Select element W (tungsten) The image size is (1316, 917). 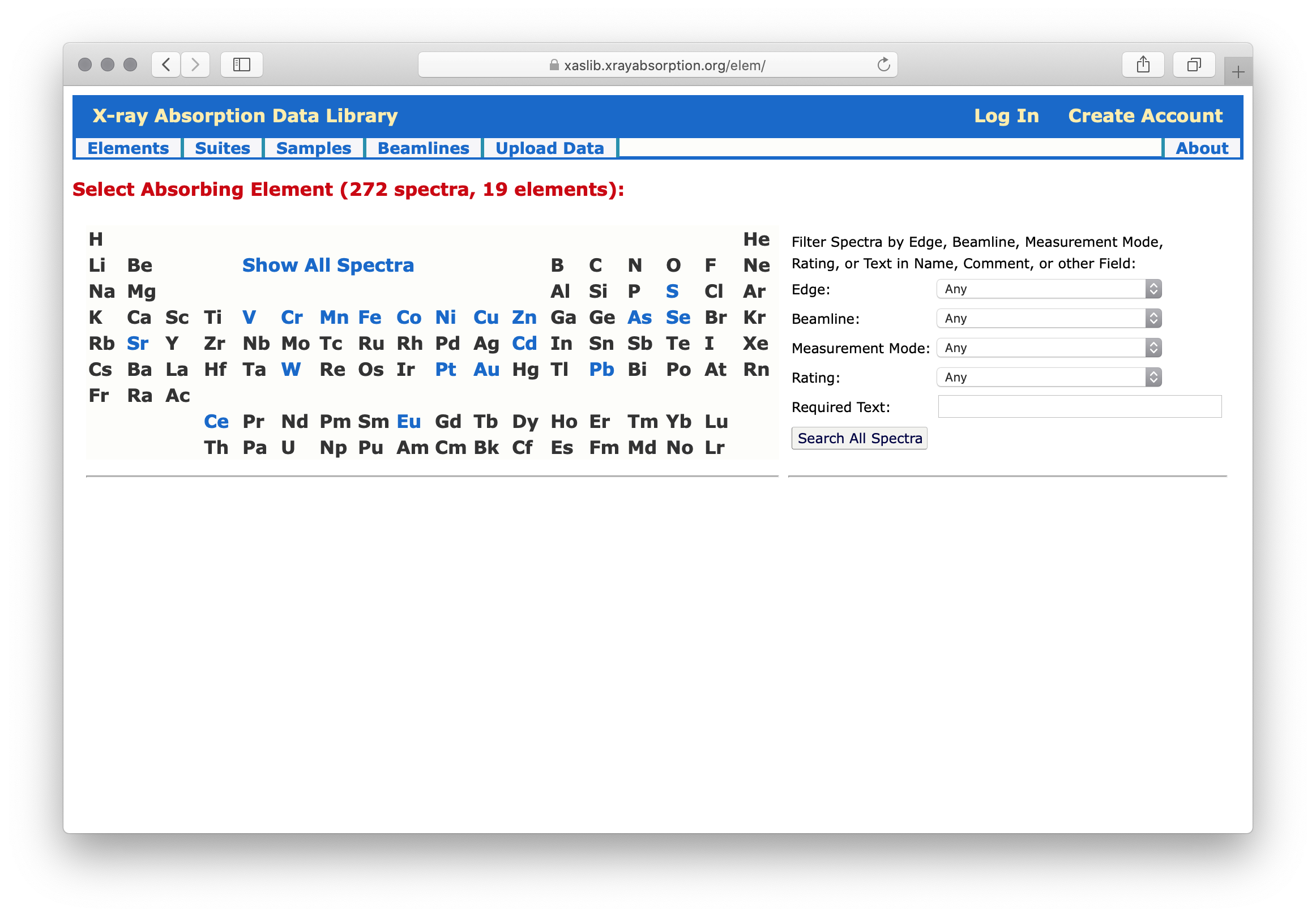[291, 370]
